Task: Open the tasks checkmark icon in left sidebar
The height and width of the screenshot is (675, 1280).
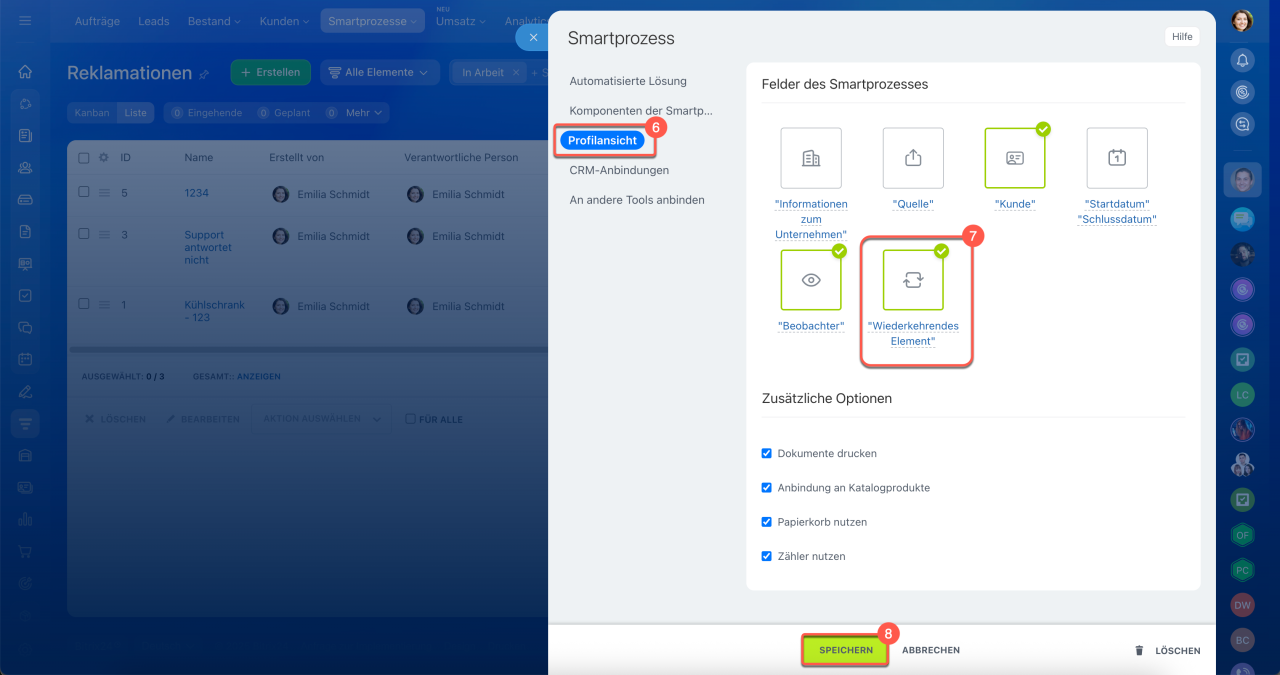Action: 25,295
